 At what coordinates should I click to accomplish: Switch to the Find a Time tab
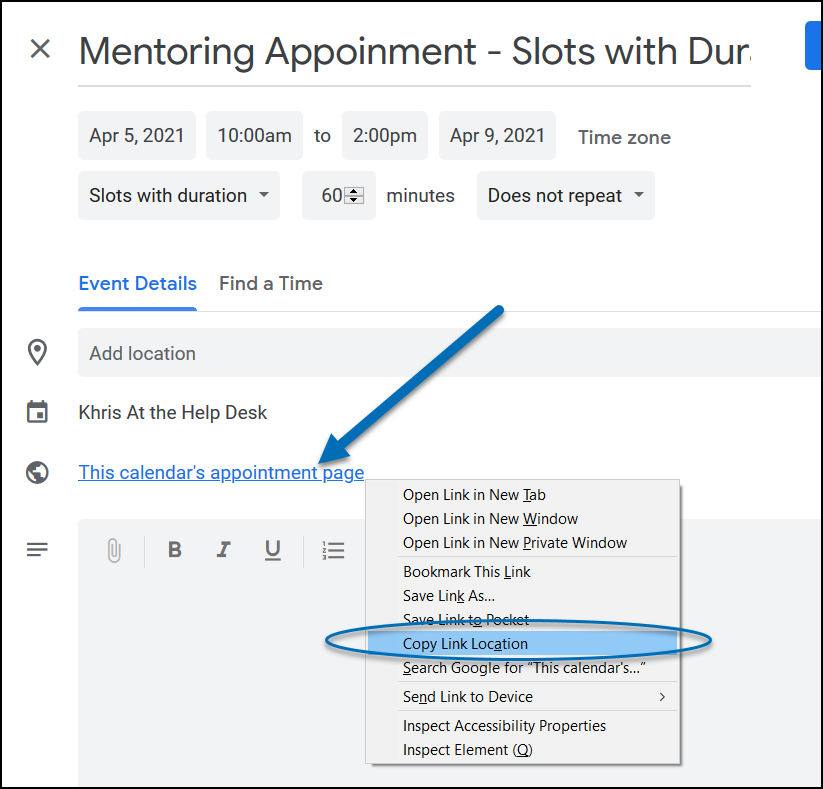(271, 283)
